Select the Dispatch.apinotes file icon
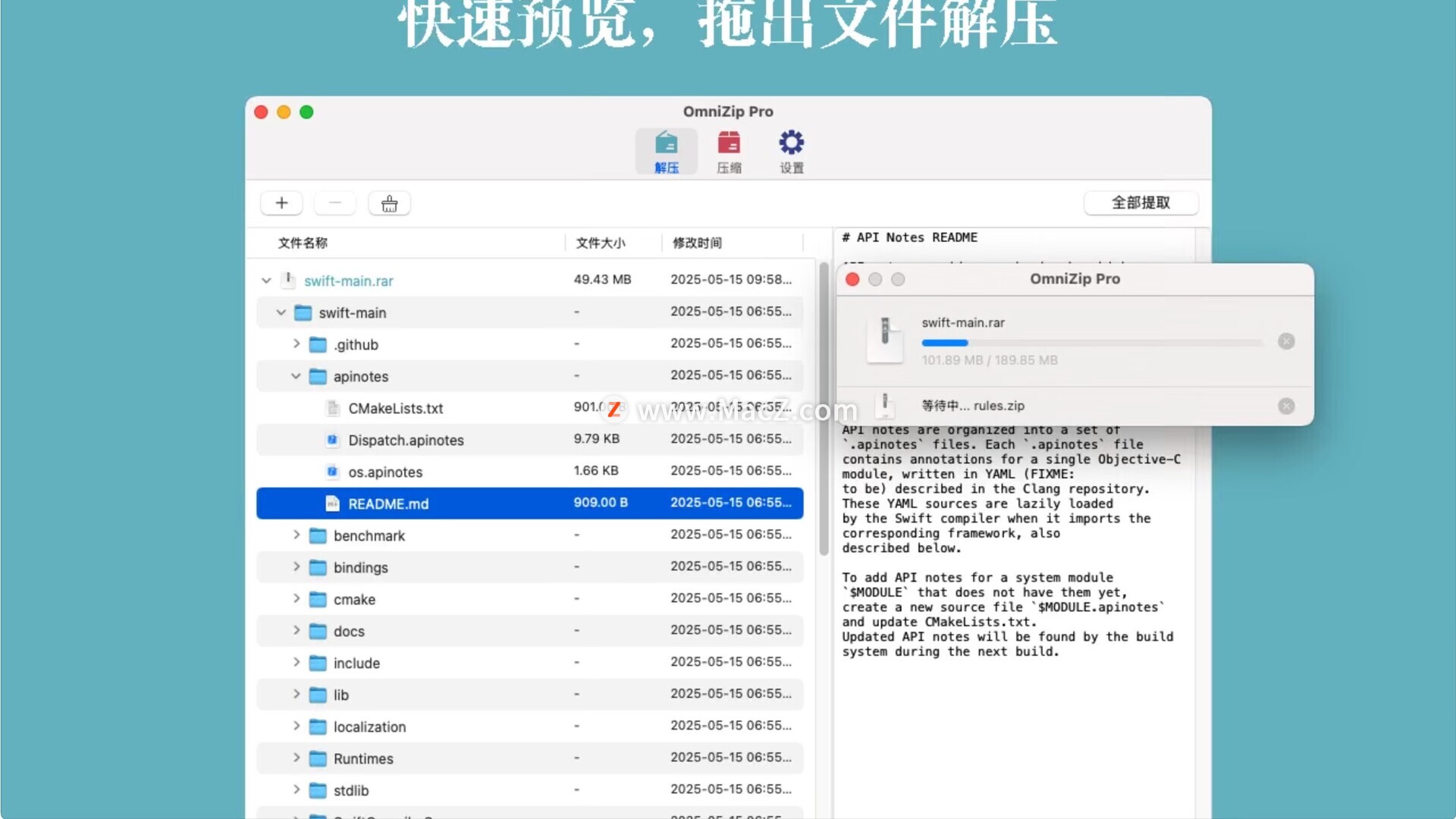Viewport: 1456px width, 819px height. click(332, 440)
